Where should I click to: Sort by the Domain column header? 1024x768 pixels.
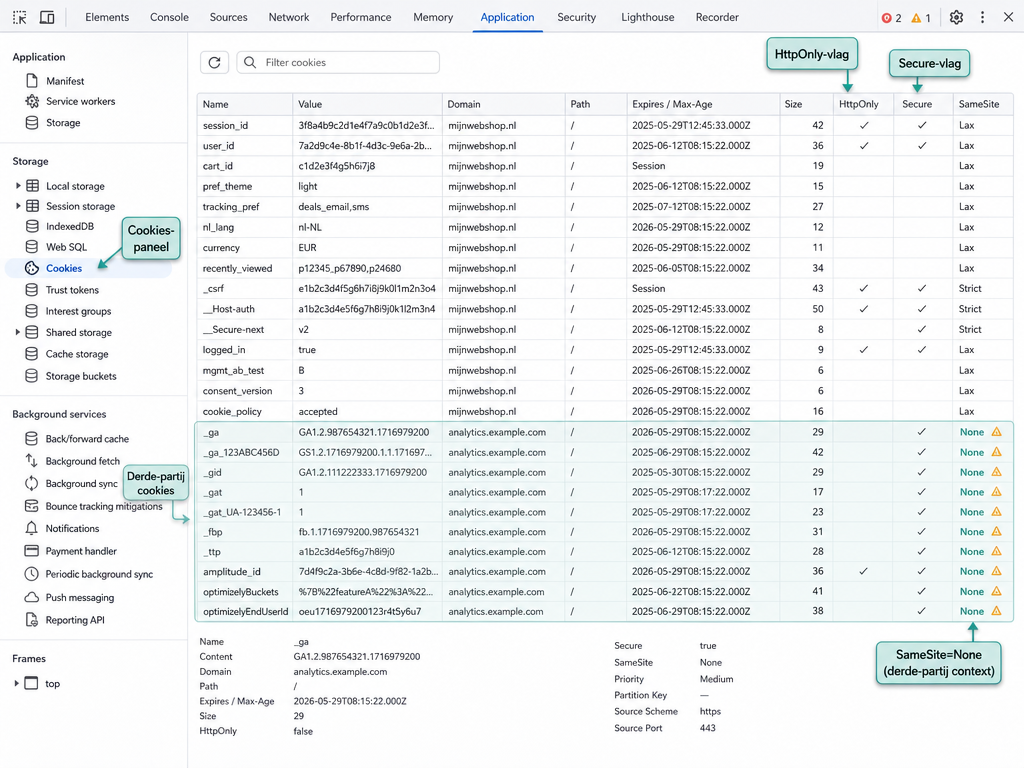(504, 104)
